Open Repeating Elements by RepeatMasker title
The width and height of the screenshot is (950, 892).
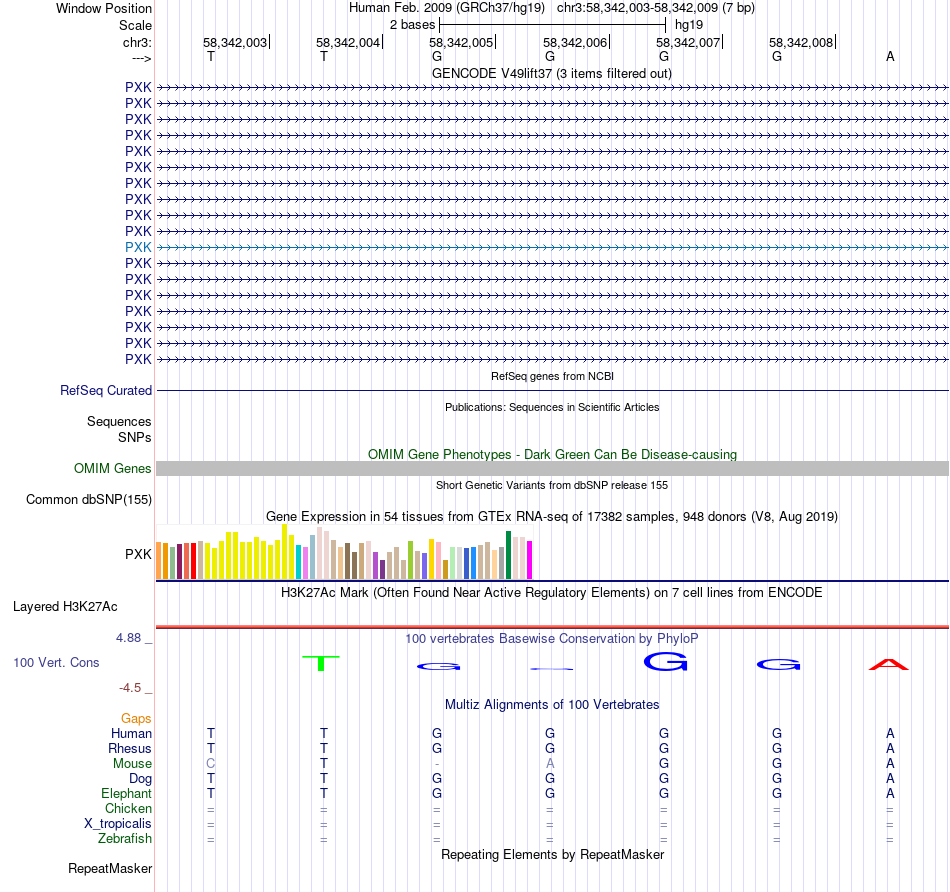pos(552,855)
